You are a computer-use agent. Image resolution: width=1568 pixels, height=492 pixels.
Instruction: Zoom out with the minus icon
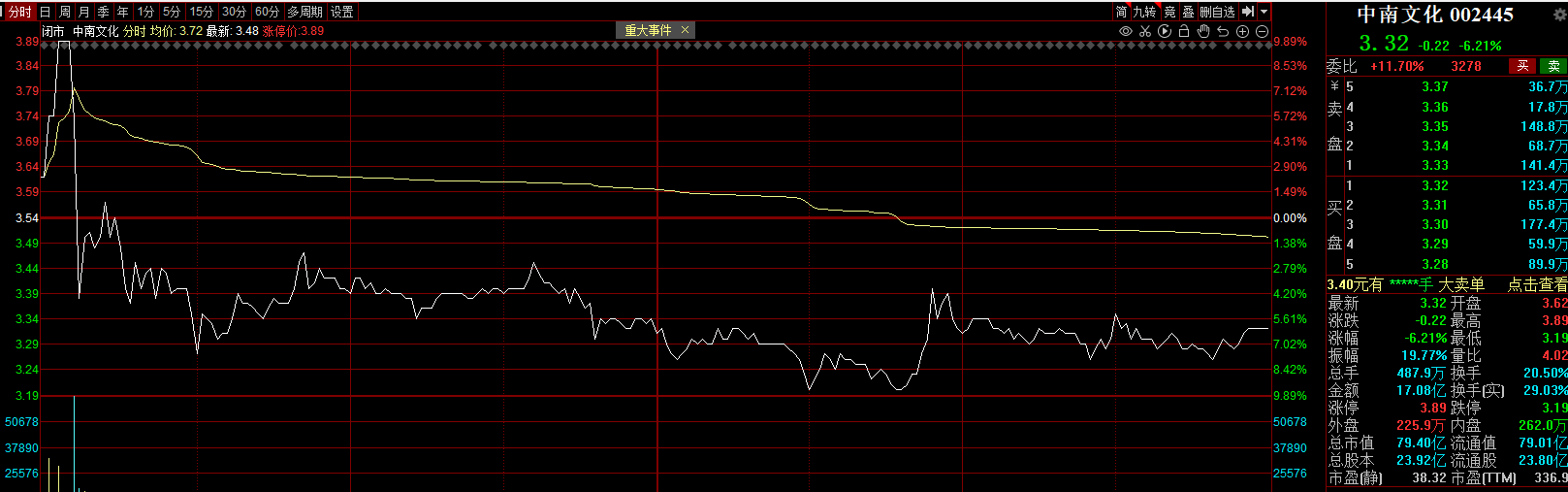point(1262,31)
